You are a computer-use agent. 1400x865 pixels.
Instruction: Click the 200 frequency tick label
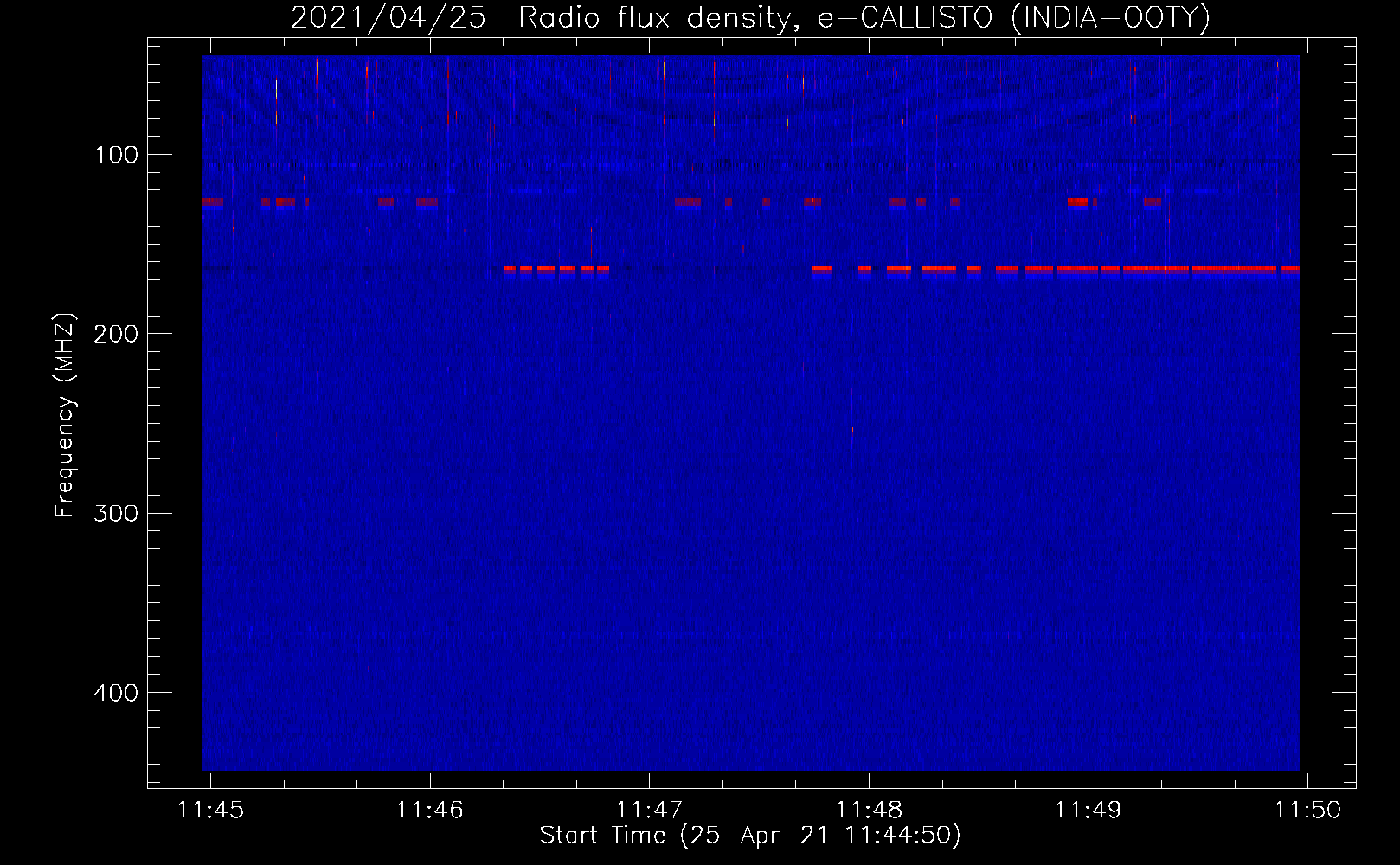(x=116, y=334)
